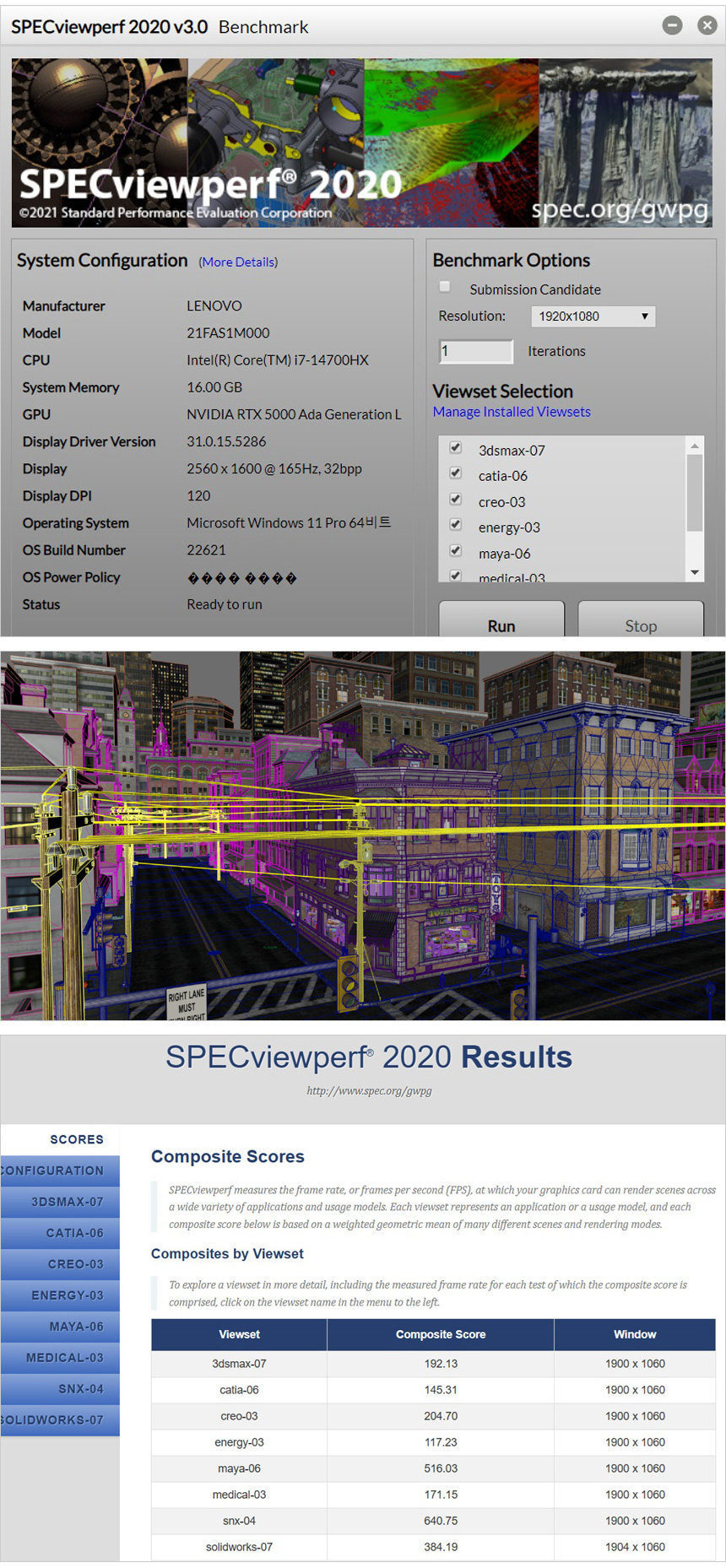Click the Composite Scores heading

click(x=228, y=1156)
